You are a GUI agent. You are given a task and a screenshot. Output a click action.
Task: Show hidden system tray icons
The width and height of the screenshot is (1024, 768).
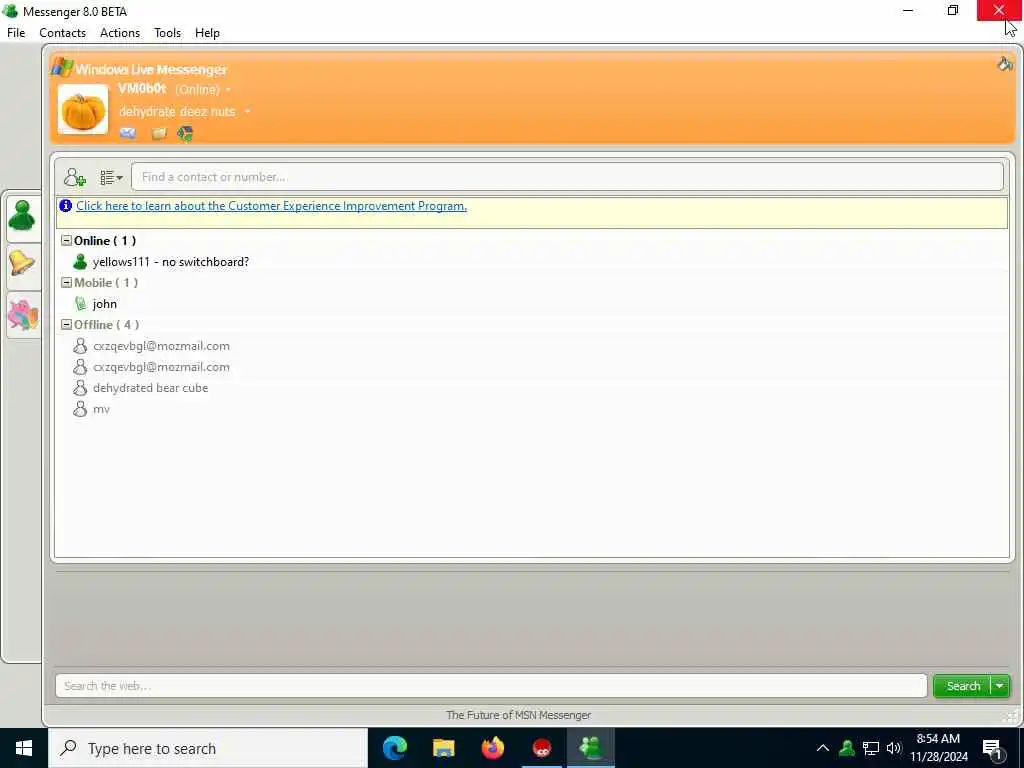[823, 748]
